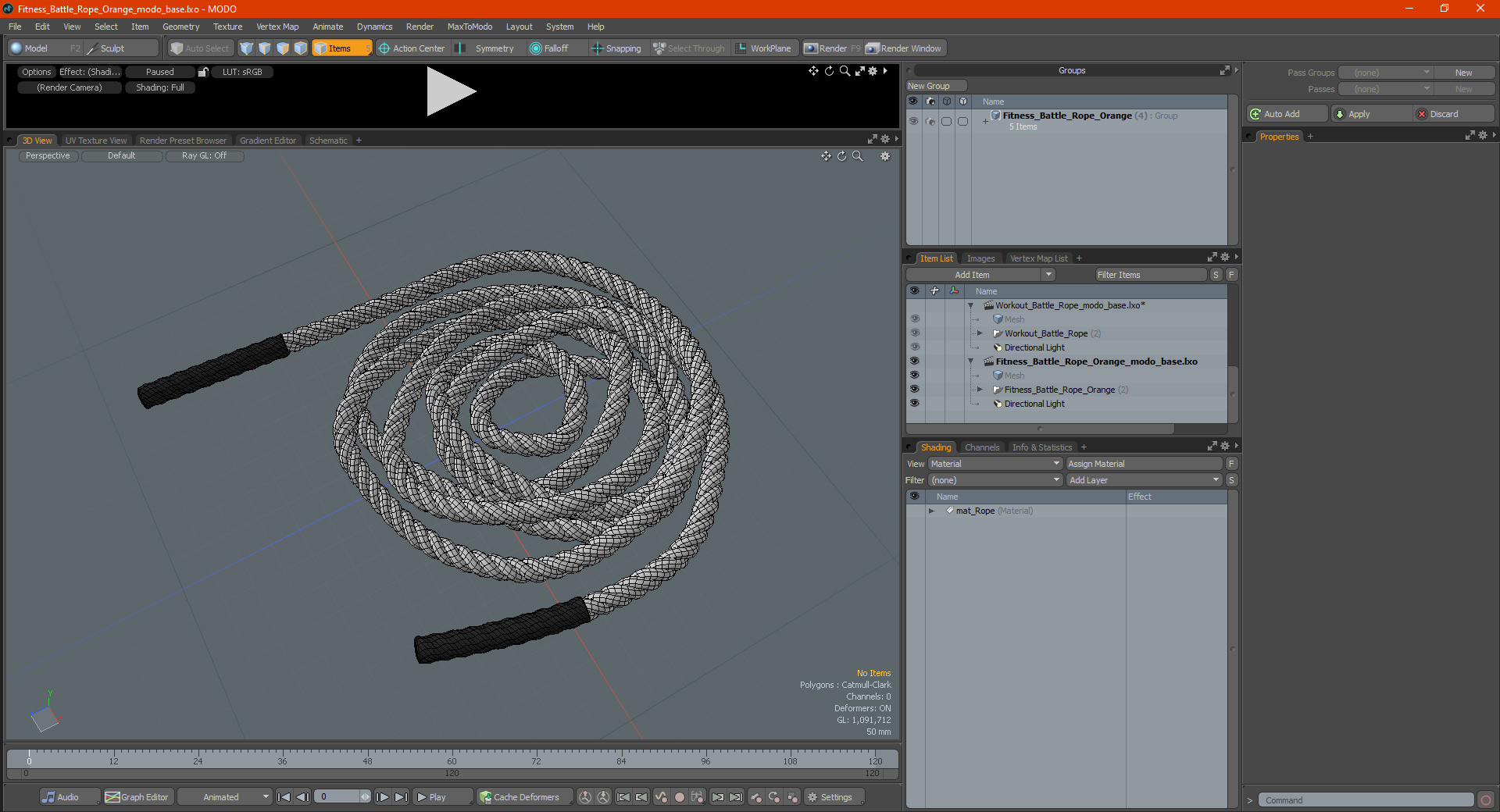Click the large render preview play button
1500x812 pixels.
click(x=451, y=91)
